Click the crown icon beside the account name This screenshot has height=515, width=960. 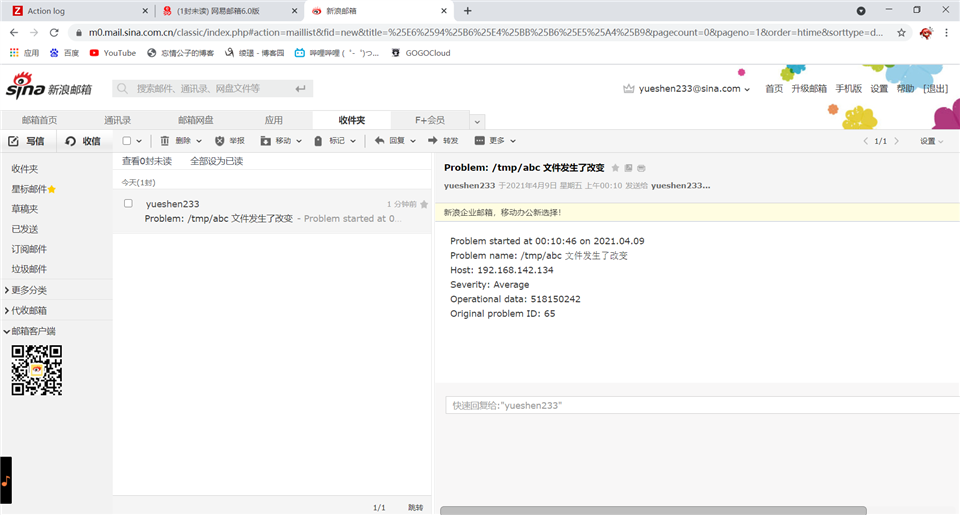coord(629,89)
